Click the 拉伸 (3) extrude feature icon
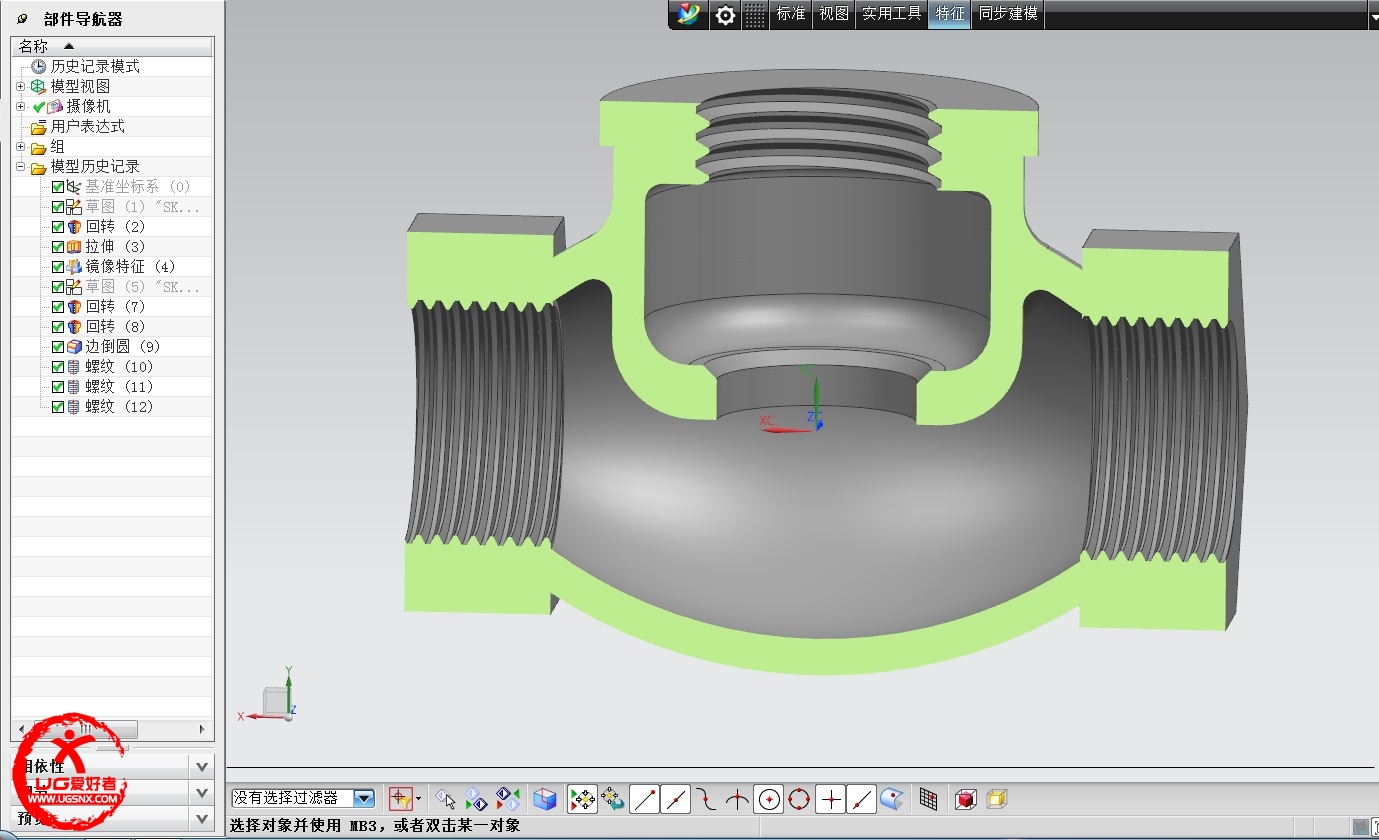 tap(74, 246)
